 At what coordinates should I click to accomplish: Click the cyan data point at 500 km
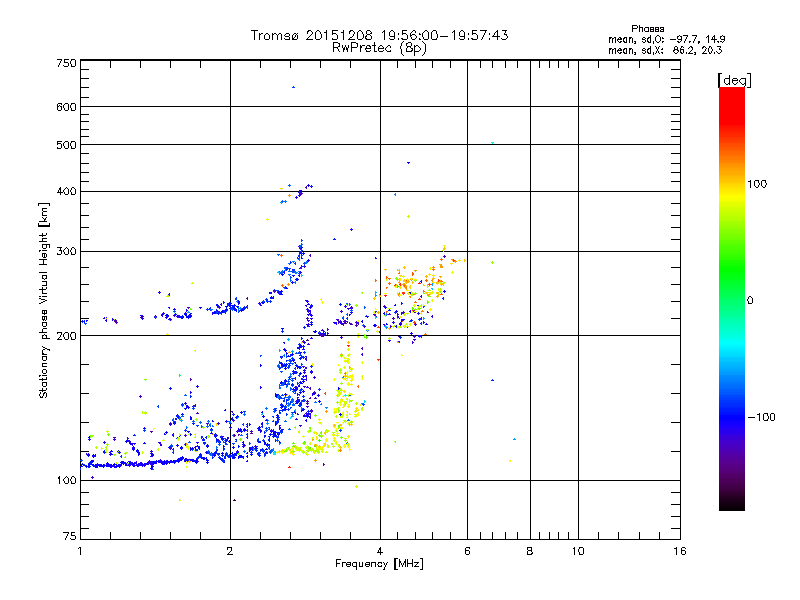492,143
